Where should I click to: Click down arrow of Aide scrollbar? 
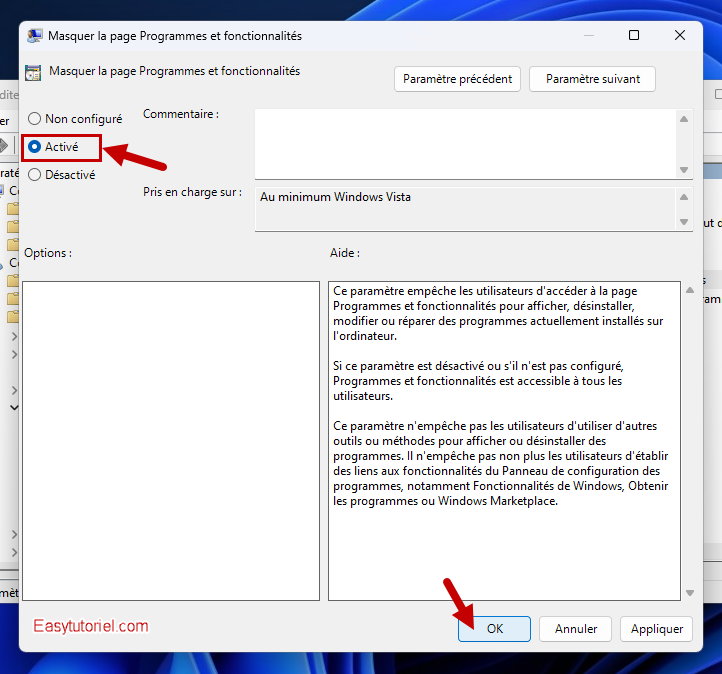pos(690,593)
